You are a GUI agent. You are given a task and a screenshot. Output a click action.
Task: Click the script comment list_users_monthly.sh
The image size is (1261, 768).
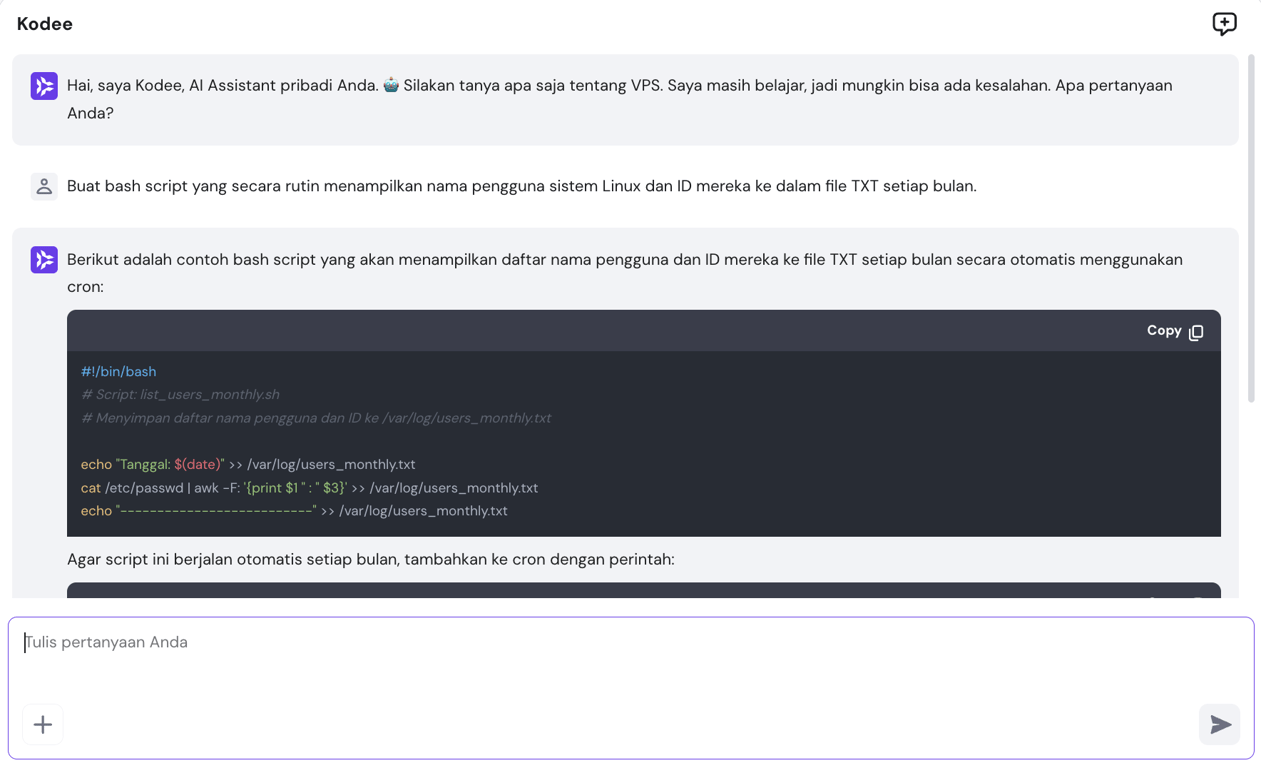183,394
